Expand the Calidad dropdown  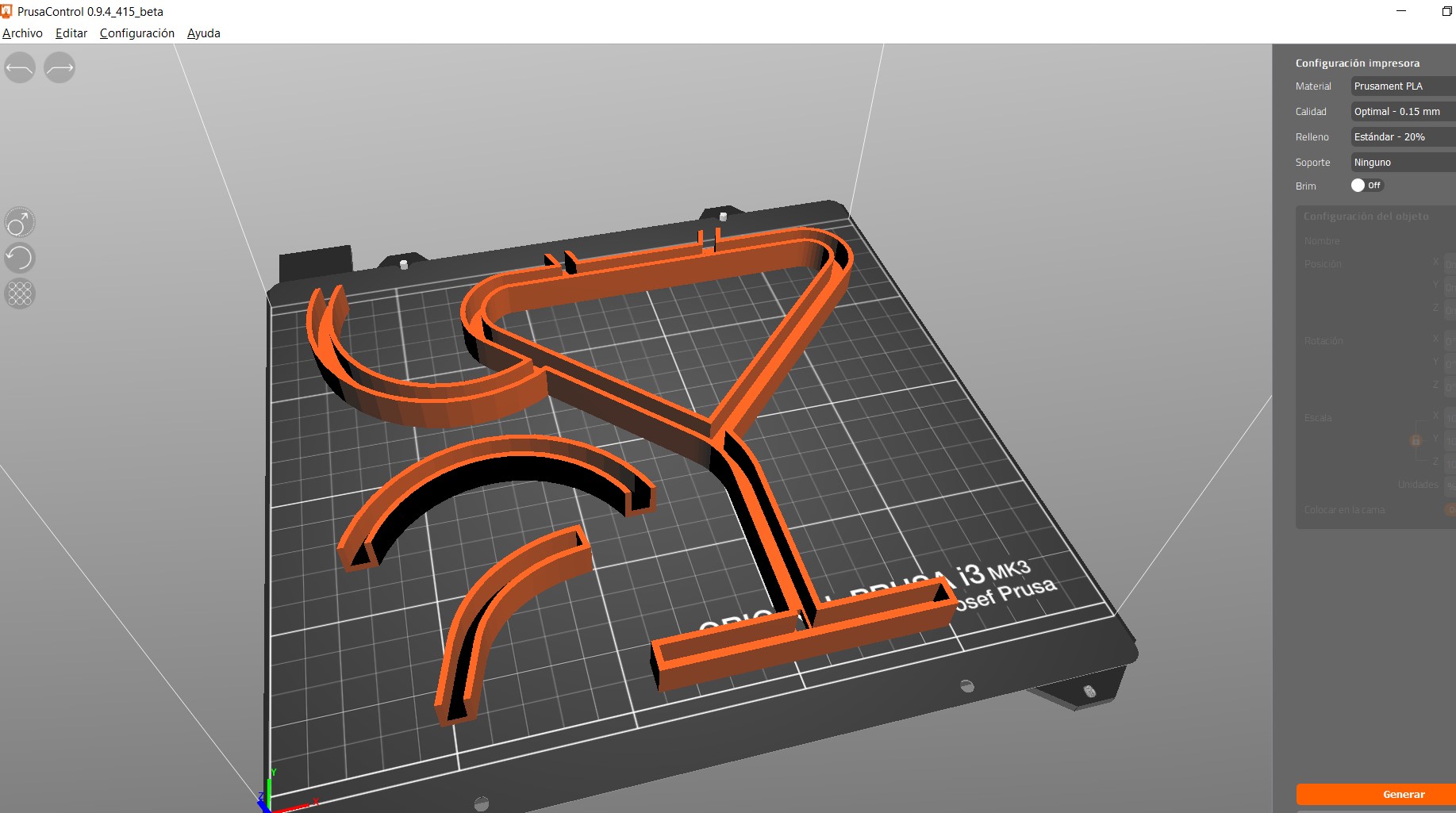point(1402,112)
